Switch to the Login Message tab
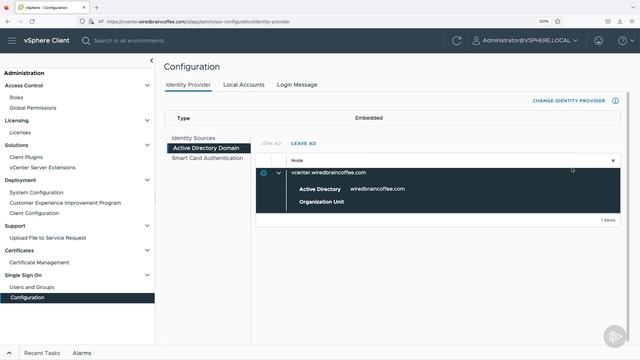This screenshot has height=360, width=640. click(x=297, y=85)
